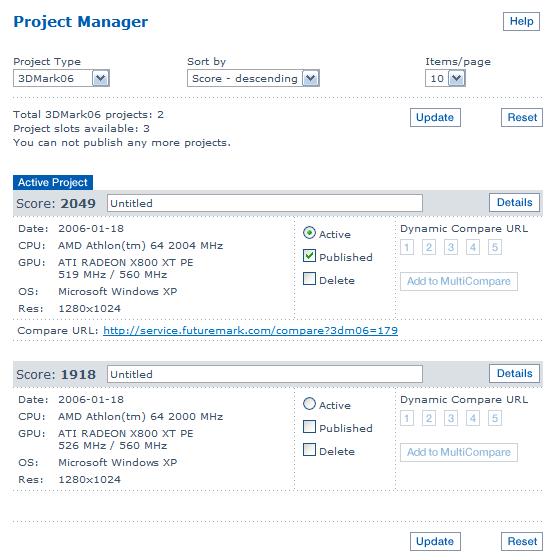Click Dynamic Compare slot 3 for score 1918
560x560 pixels.
[x=451, y=418]
